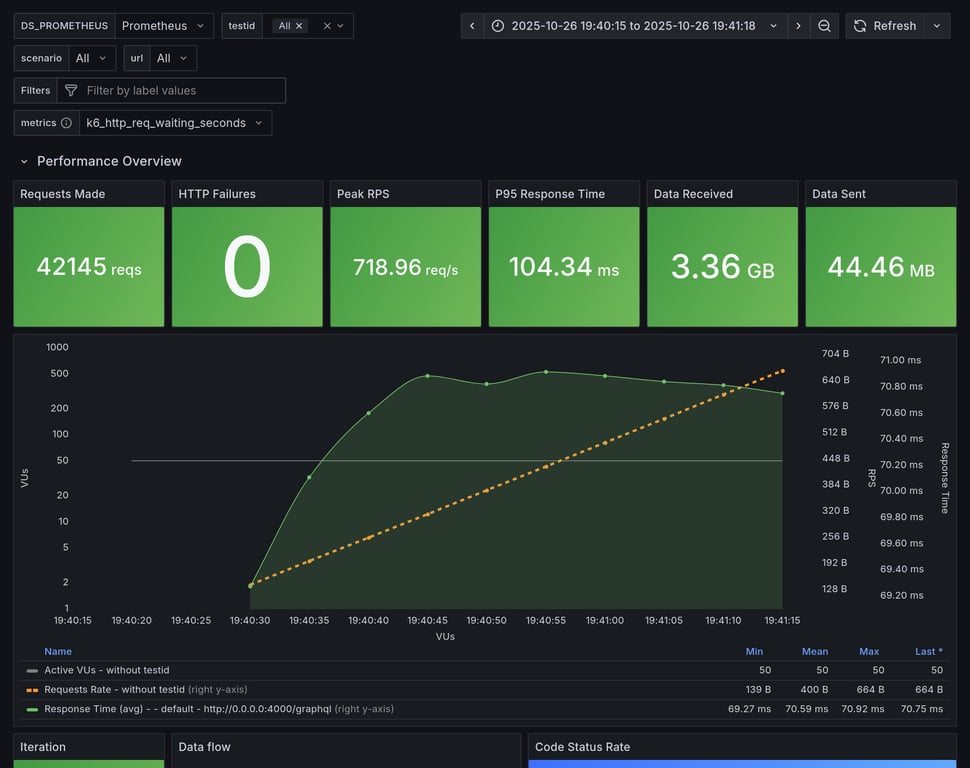Open the Prometheus data source dropdown
The width and height of the screenshot is (970, 768).
164,26
